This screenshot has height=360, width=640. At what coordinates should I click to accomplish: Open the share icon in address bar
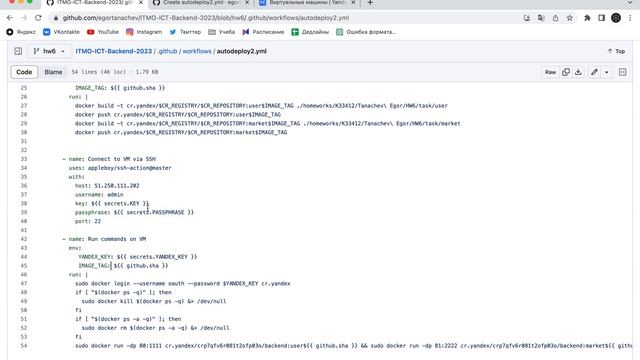[556, 18]
